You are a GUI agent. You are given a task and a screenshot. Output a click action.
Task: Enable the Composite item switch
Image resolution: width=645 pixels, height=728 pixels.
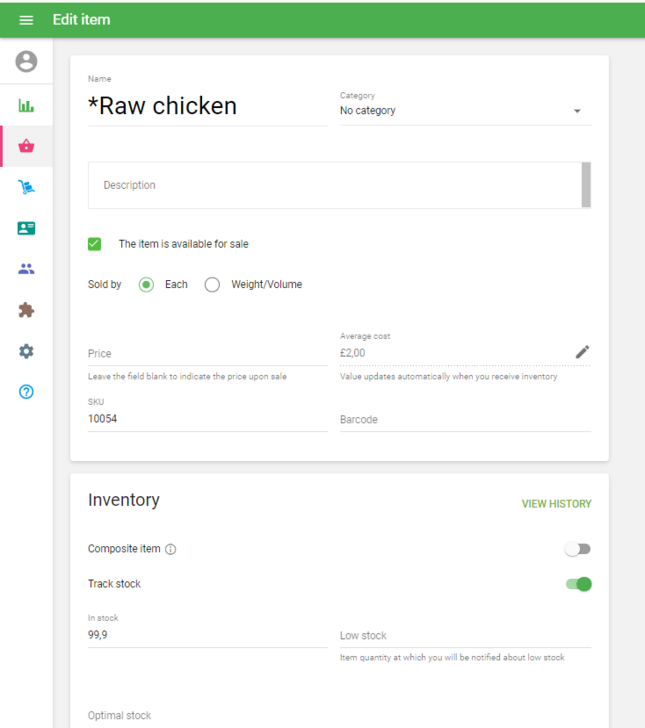coord(578,549)
